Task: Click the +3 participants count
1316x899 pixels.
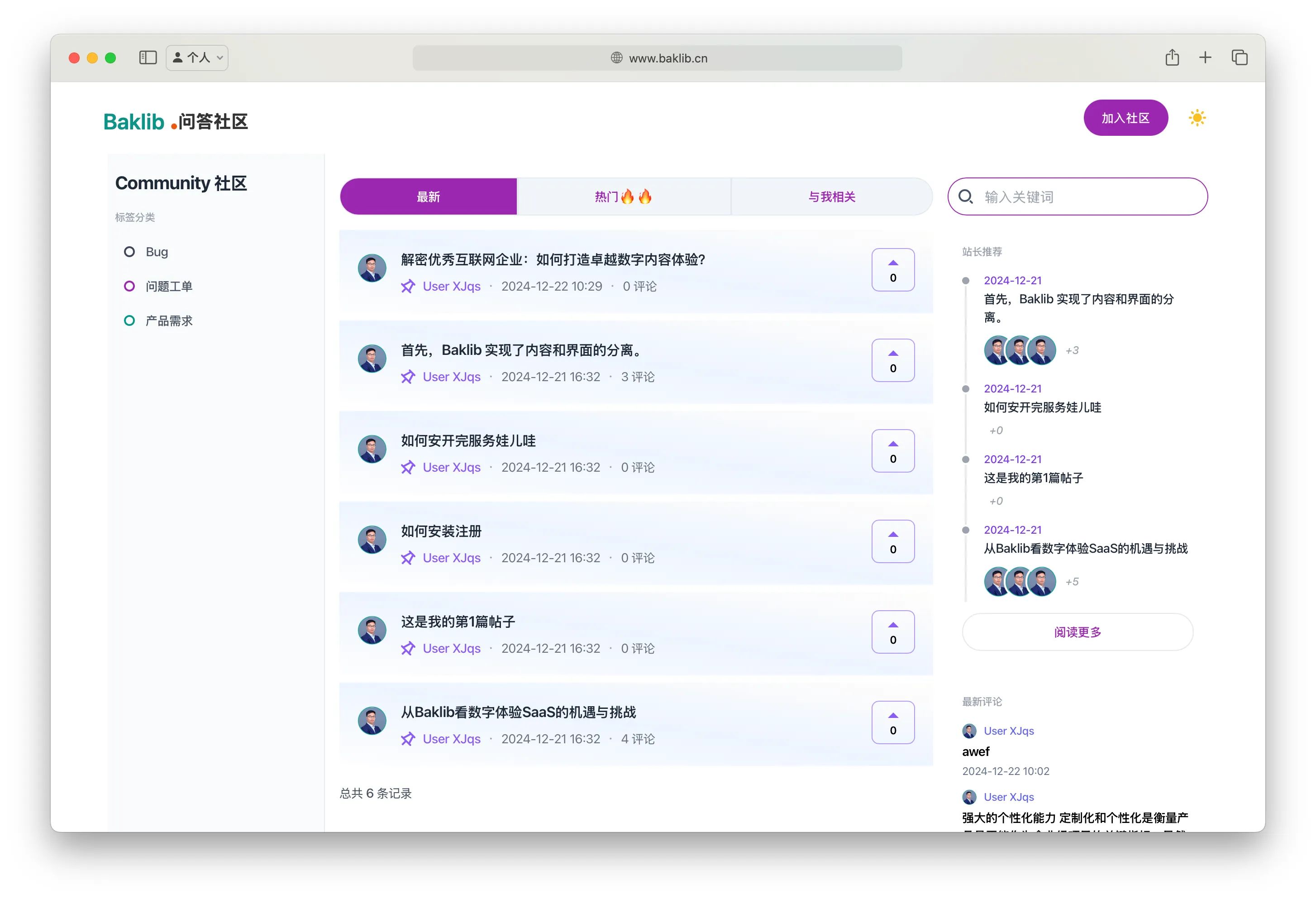Action: (1072, 350)
